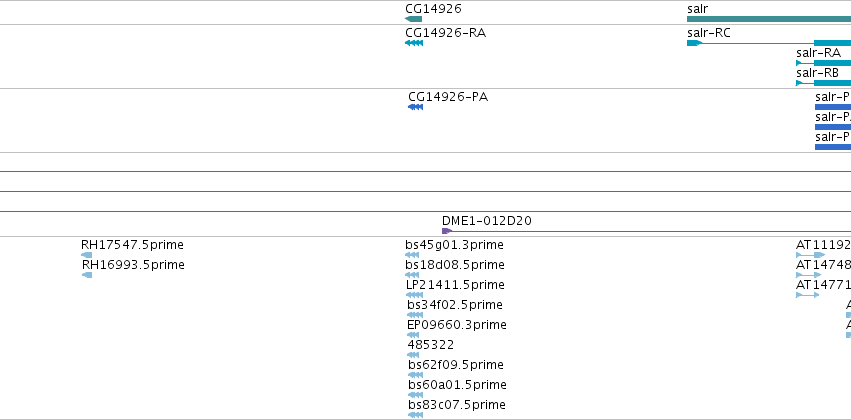The height and width of the screenshot is (420, 851).
Task: Select the AT14748 EST label
Action: coord(823,265)
